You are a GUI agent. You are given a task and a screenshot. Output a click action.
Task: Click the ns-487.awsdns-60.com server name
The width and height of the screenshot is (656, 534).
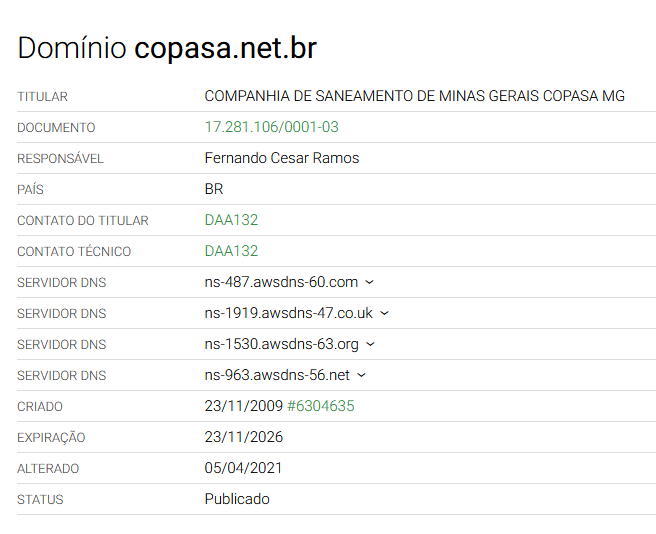pos(281,282)
